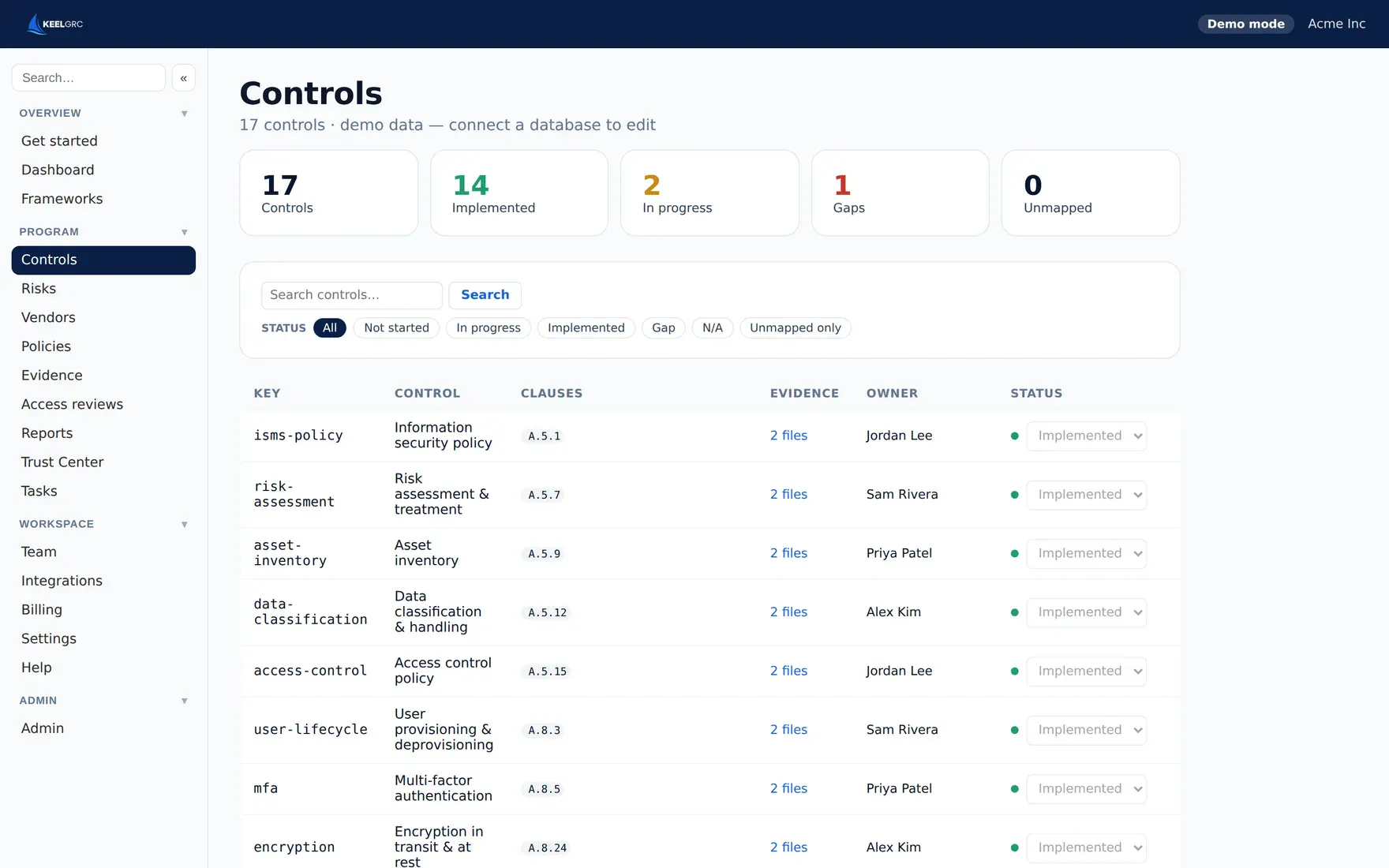Go to Reports
The image size is (1389, 868).
pyautogui.click(x=103, y=433)
